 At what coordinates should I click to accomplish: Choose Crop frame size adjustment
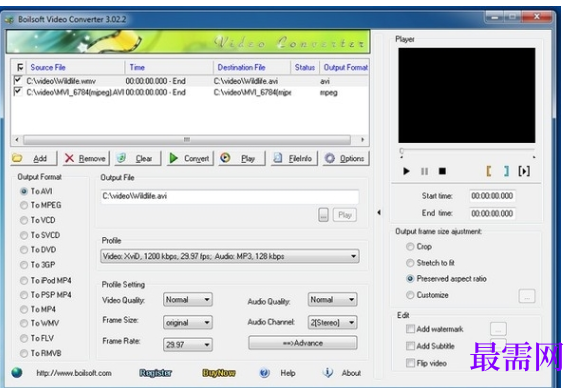coord(410,247)
